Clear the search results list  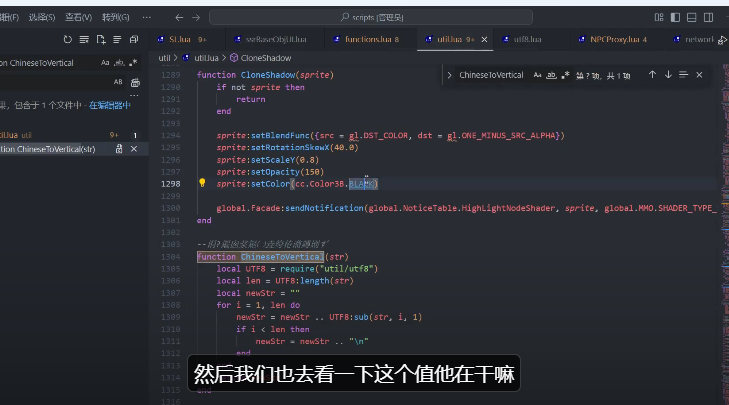pos(84,39)
